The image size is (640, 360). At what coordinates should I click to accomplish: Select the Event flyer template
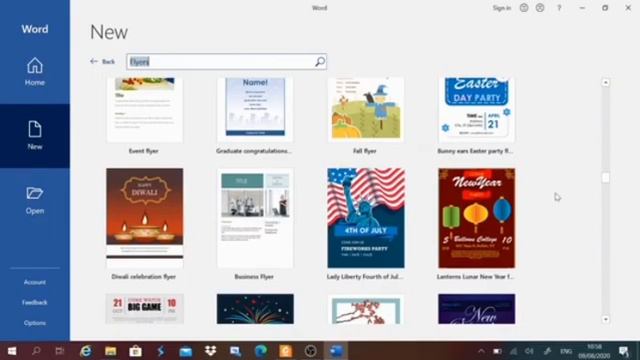click(144, 110)
